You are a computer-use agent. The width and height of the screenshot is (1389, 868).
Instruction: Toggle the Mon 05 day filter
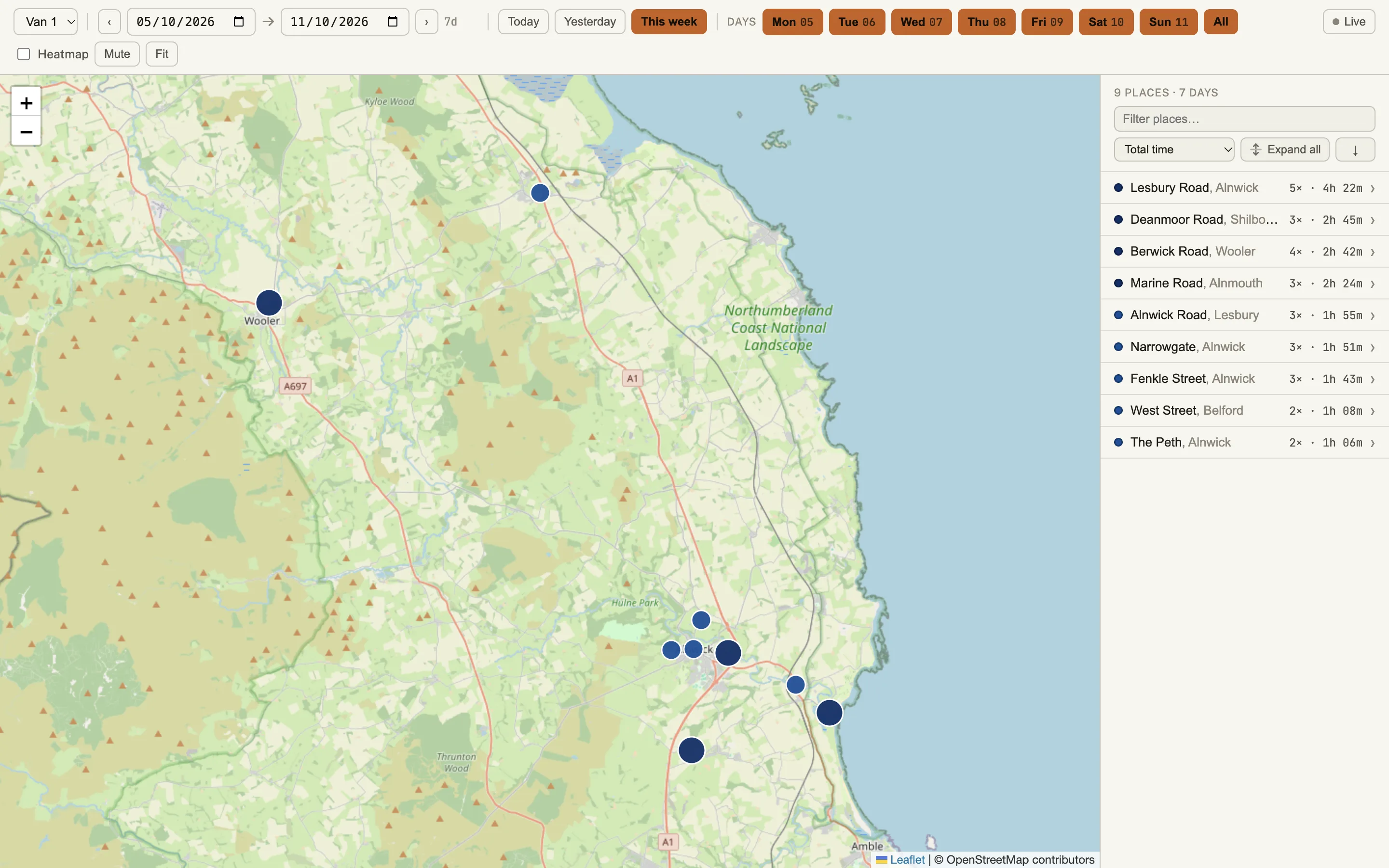pyautogui.click(x=792, y=22)
